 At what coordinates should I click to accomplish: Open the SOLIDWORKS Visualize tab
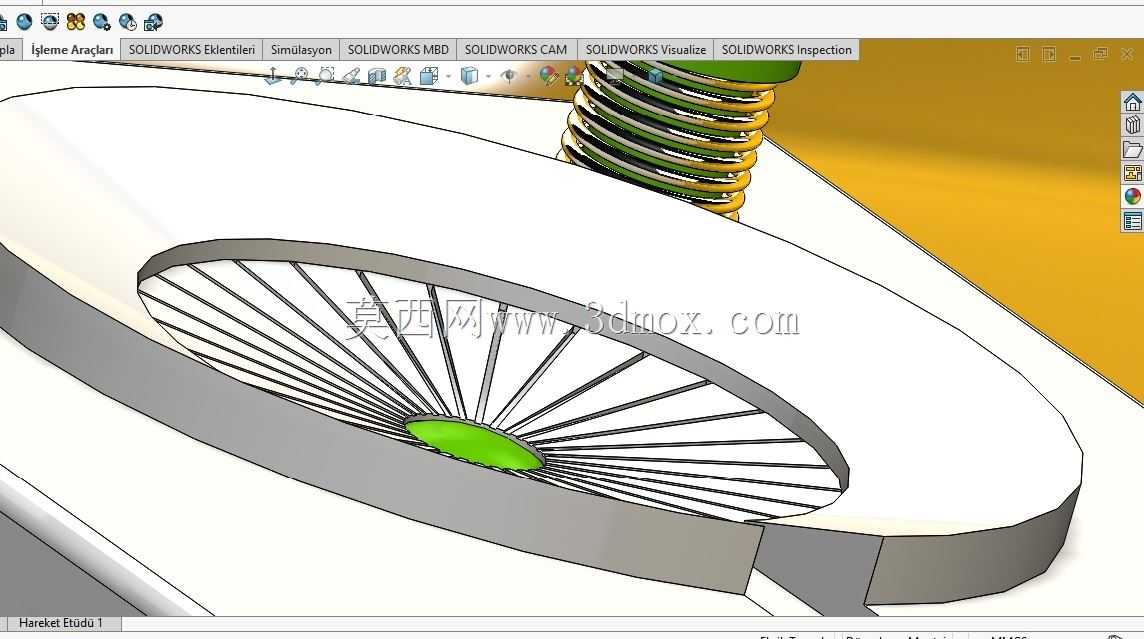pyautogui.click(x=646, y=50)
